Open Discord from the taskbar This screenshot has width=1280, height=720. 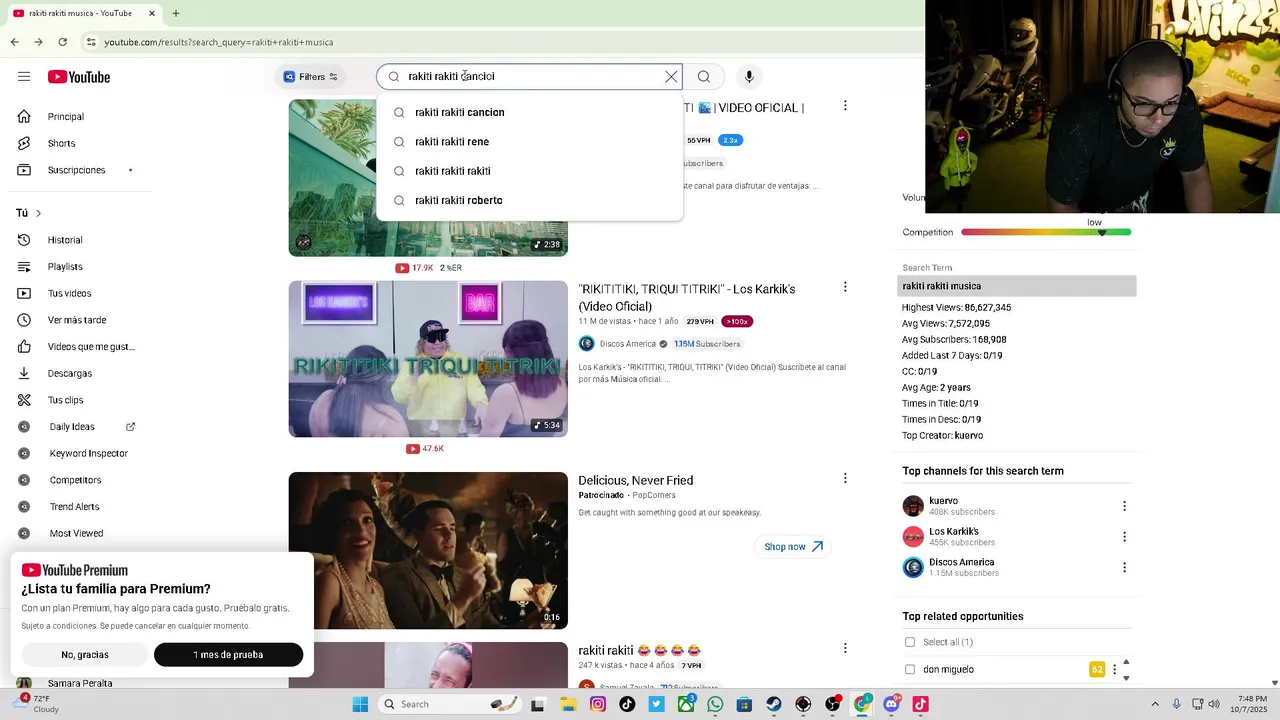[891, 704]
